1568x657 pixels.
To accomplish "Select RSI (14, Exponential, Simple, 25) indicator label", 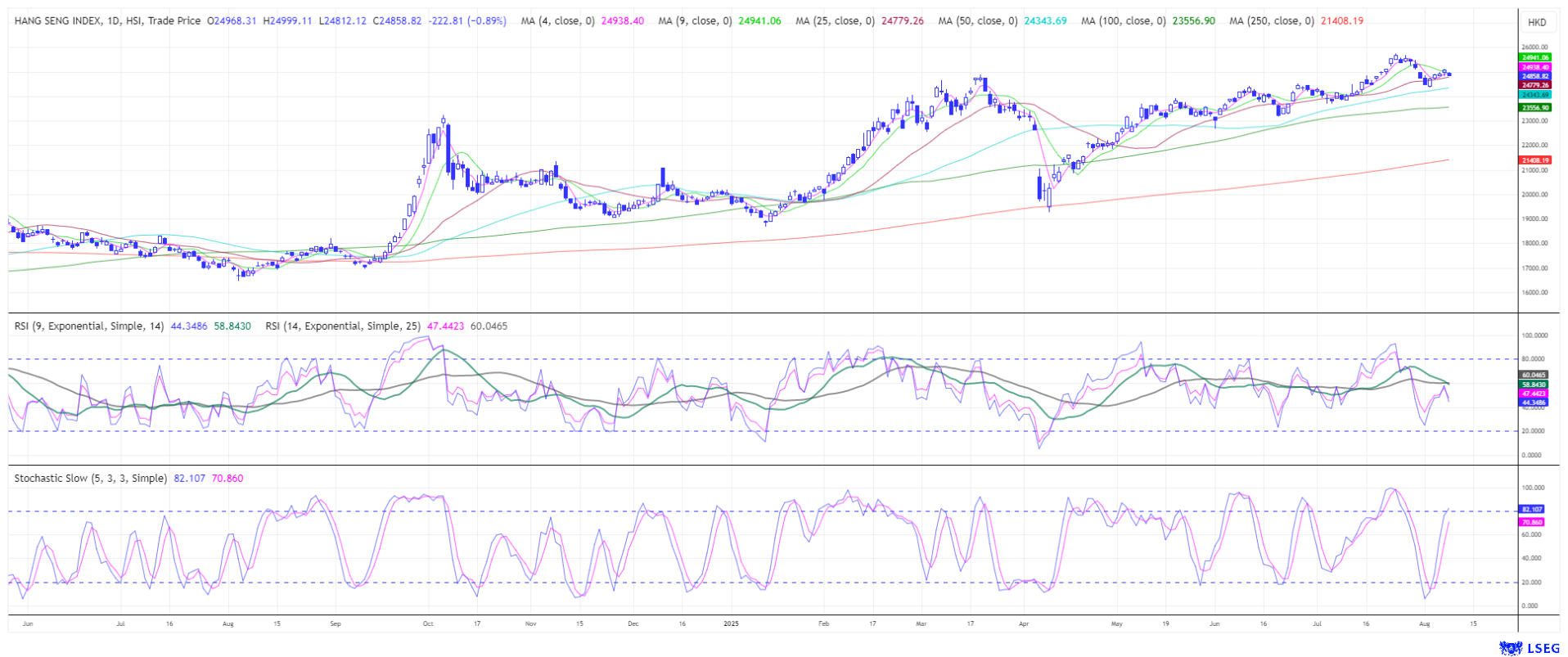I will [x=344, y=326].
